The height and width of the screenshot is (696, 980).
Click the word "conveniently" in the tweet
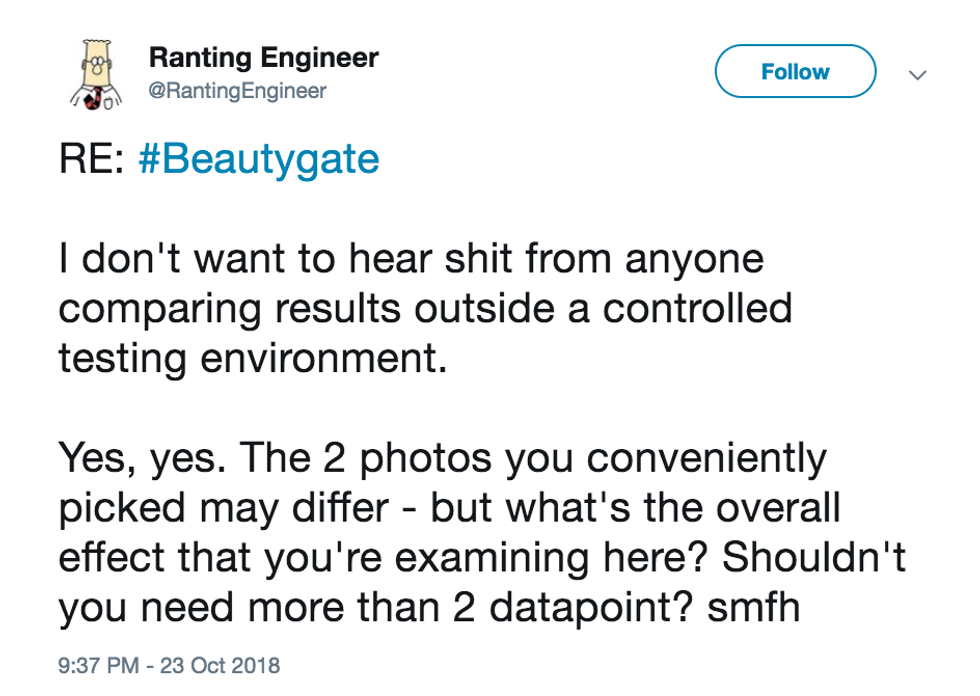706,458
